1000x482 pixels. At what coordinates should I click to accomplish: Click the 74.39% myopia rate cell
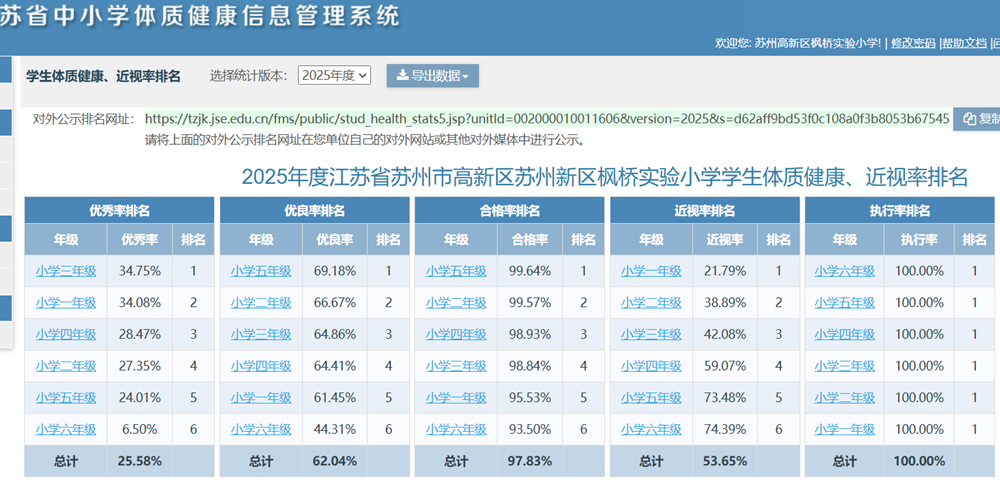coord(725,429)
